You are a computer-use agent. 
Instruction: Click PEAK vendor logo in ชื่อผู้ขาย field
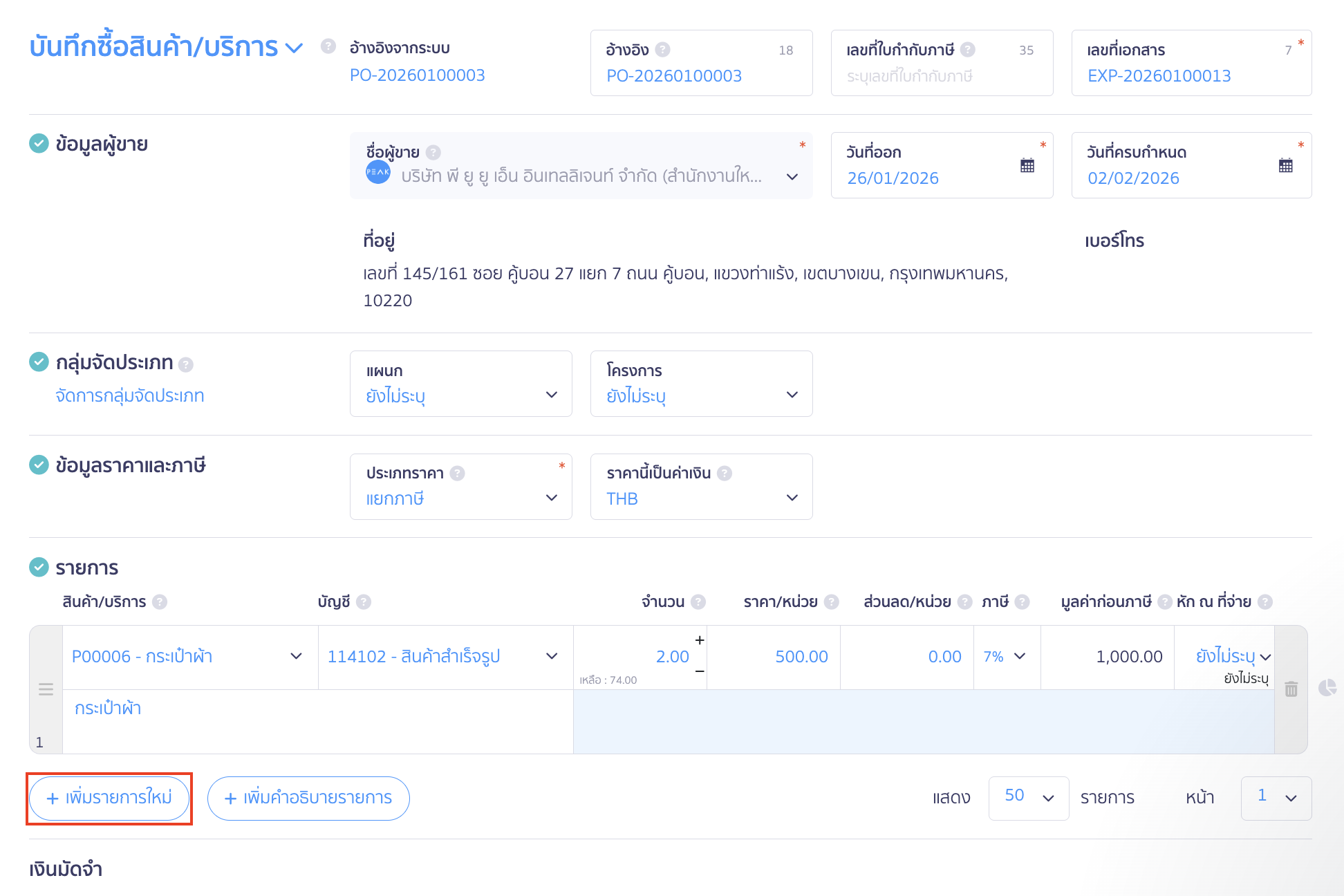378,171
